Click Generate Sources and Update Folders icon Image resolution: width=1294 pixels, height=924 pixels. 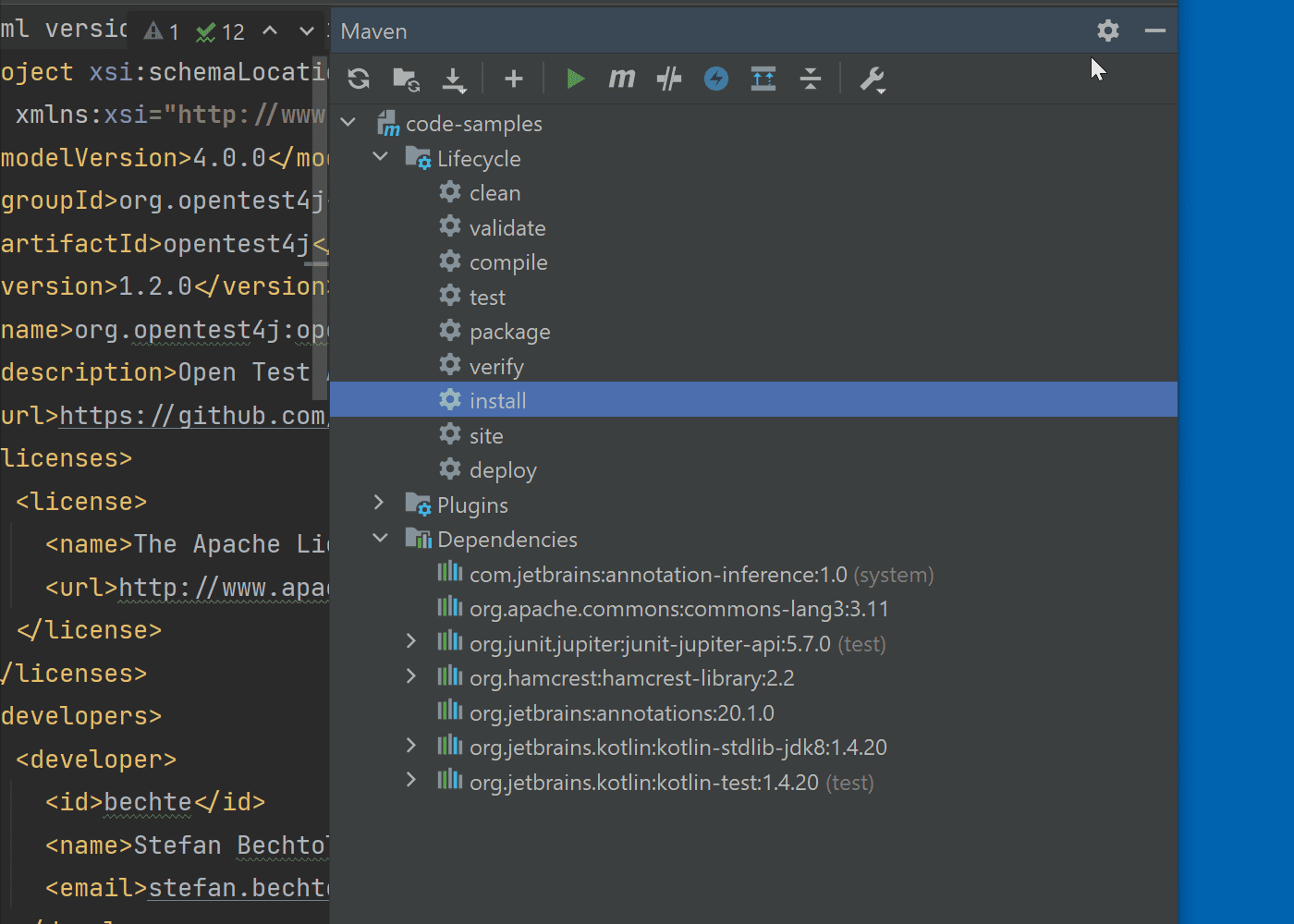coord(406,79)
